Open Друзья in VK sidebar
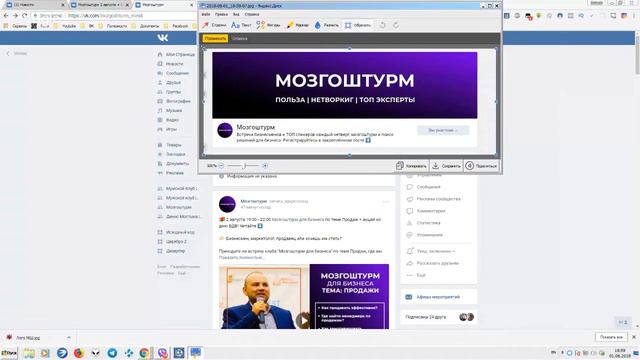This screenshot has height=360, width=640. tap(169, 82)
